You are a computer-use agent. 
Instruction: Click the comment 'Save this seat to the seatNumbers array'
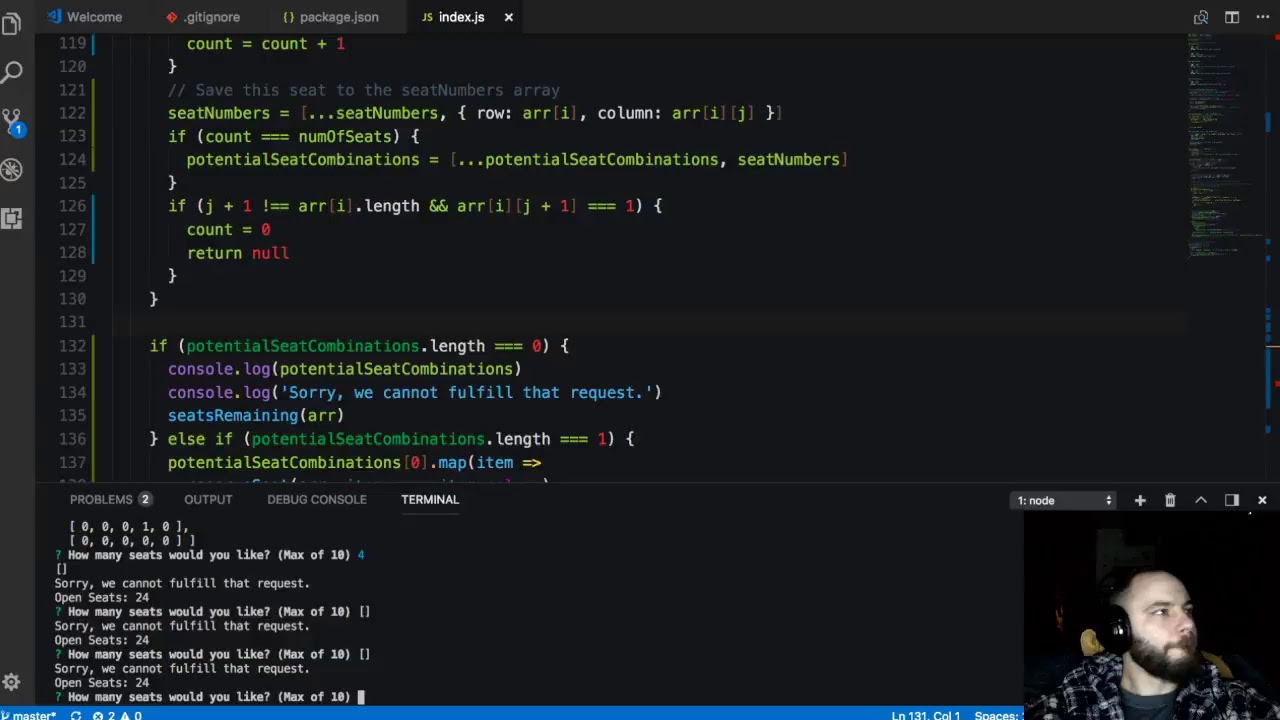coord(377,90)
